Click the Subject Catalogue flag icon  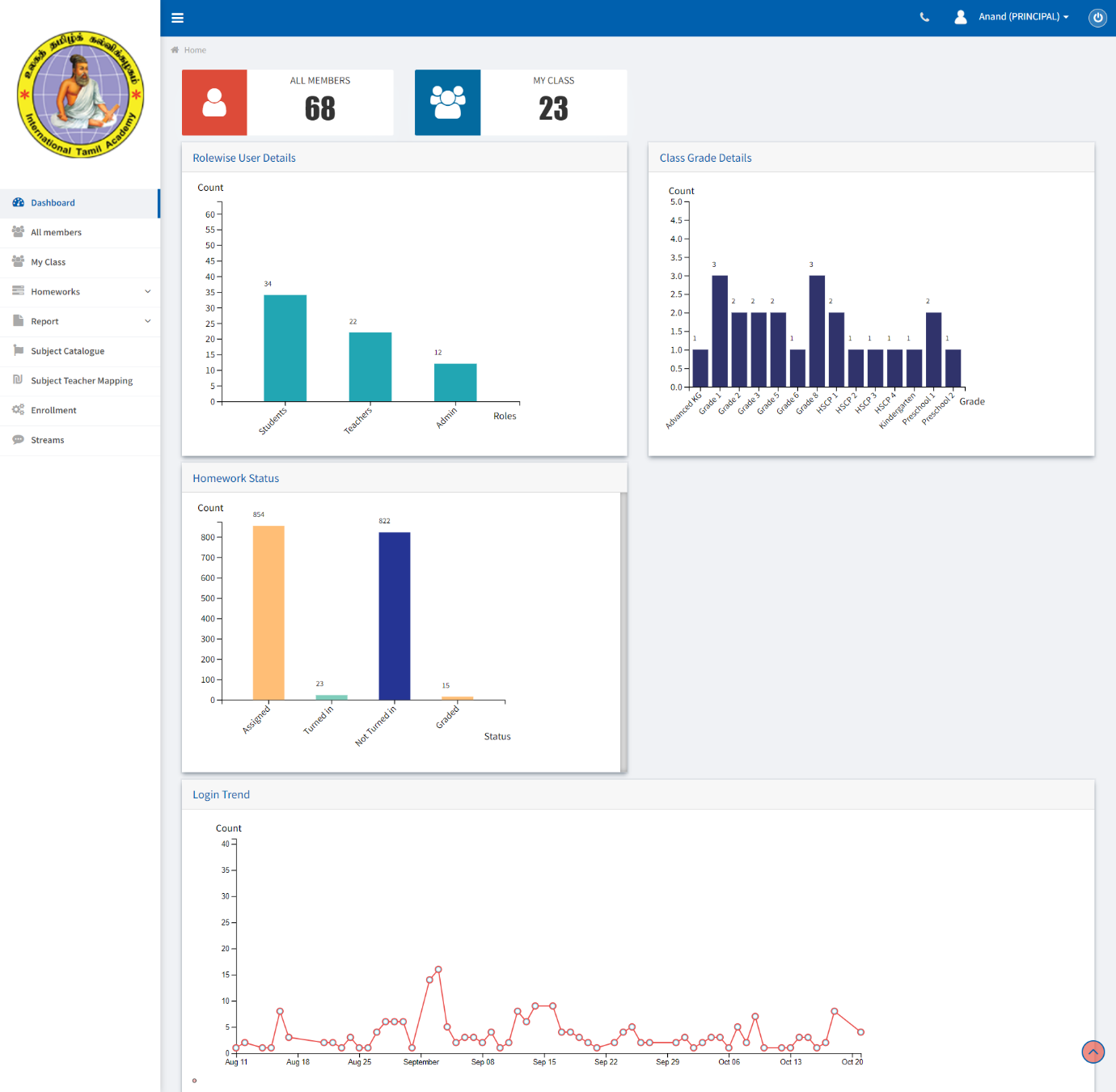[x=19, y=350]
